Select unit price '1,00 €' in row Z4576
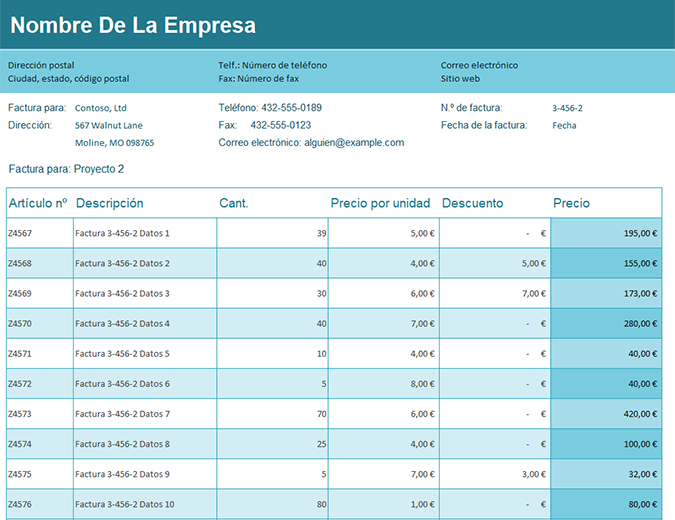Viewport: 675px width, 520px height. [x=422, y=505]
